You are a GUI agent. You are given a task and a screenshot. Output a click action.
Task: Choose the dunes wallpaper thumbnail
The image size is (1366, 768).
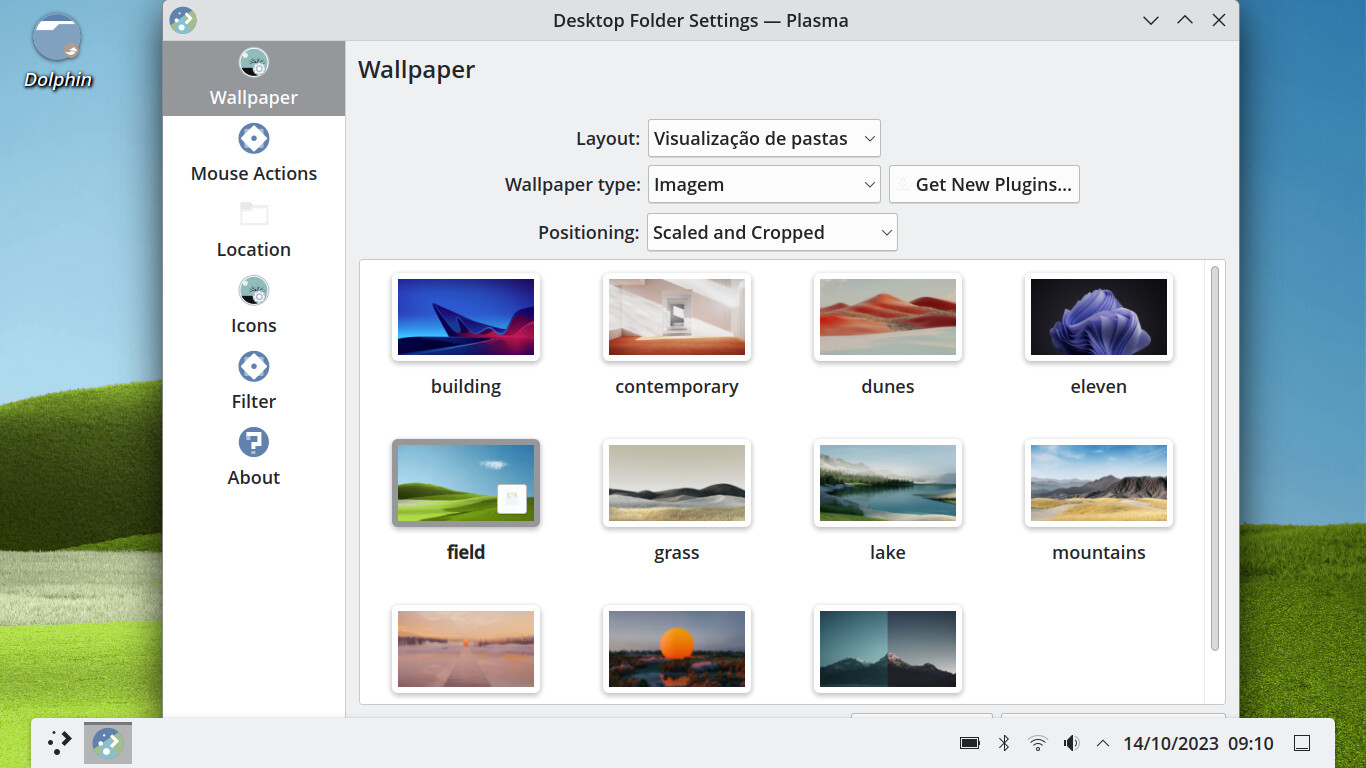pyautogui.click(x=887, y=317)
